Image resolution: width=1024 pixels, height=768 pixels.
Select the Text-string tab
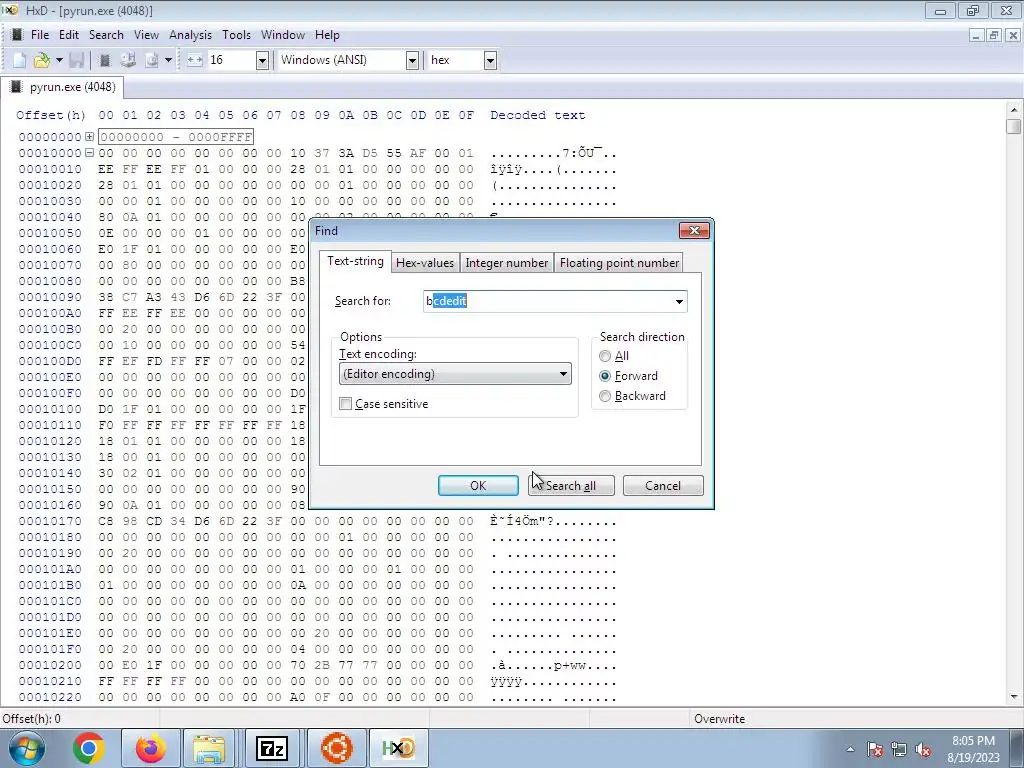pos(355,261)
